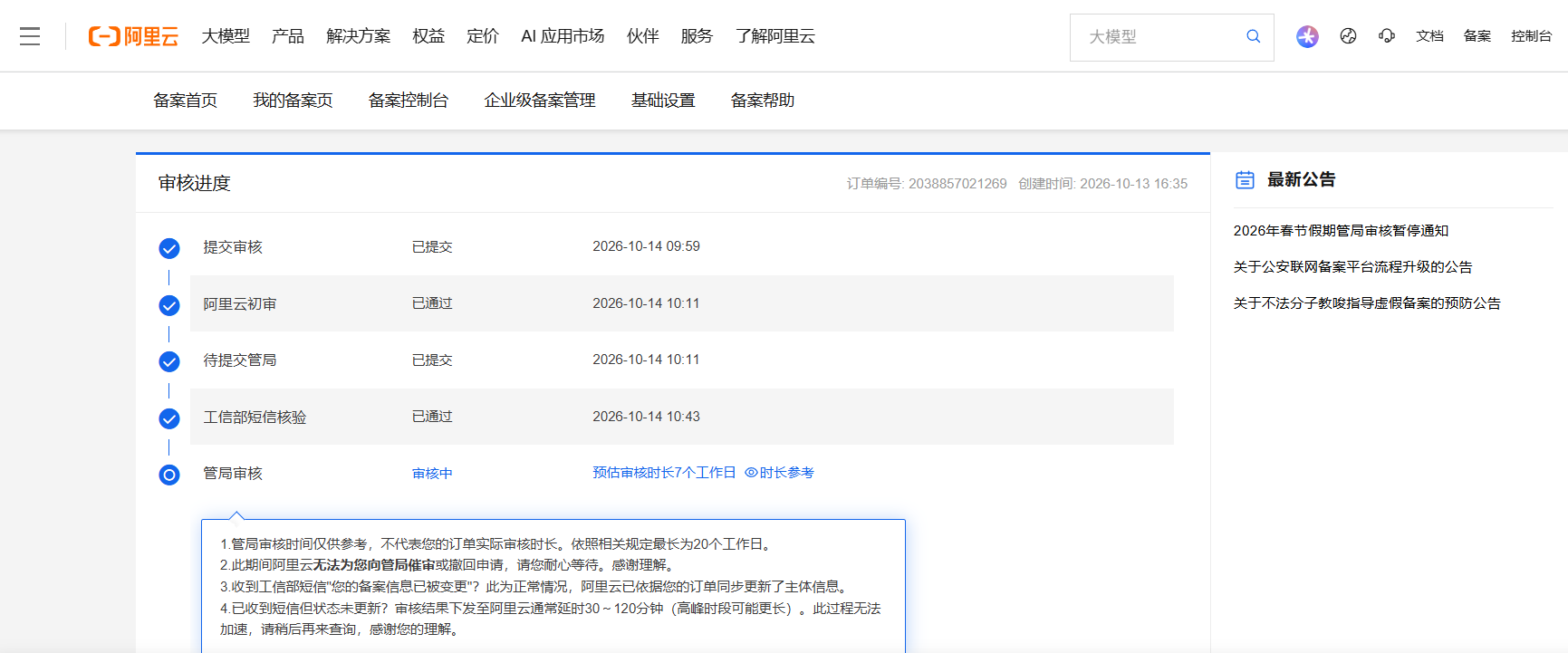Select 权益 in the top navigation
The image size is (1568, 653).
428,36
